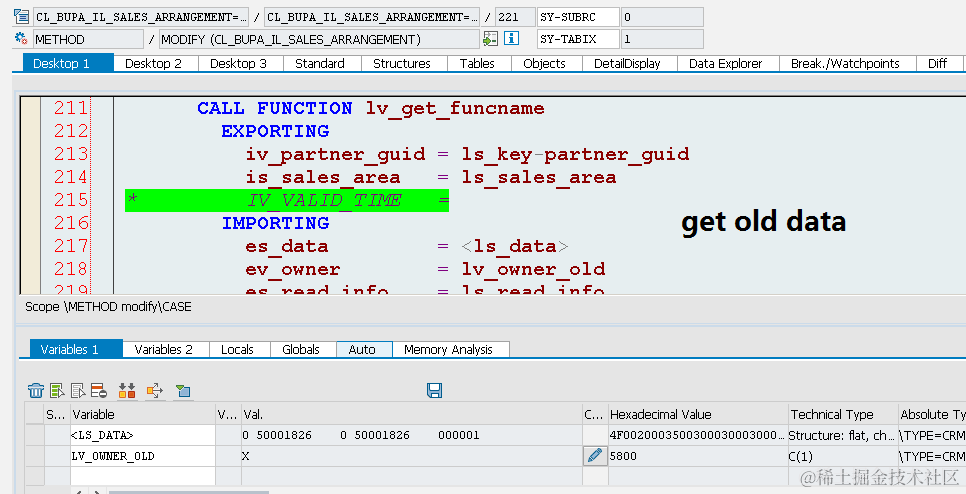Click the LV_OWNER_OLD variable name cell

click(x=143, y=456)
